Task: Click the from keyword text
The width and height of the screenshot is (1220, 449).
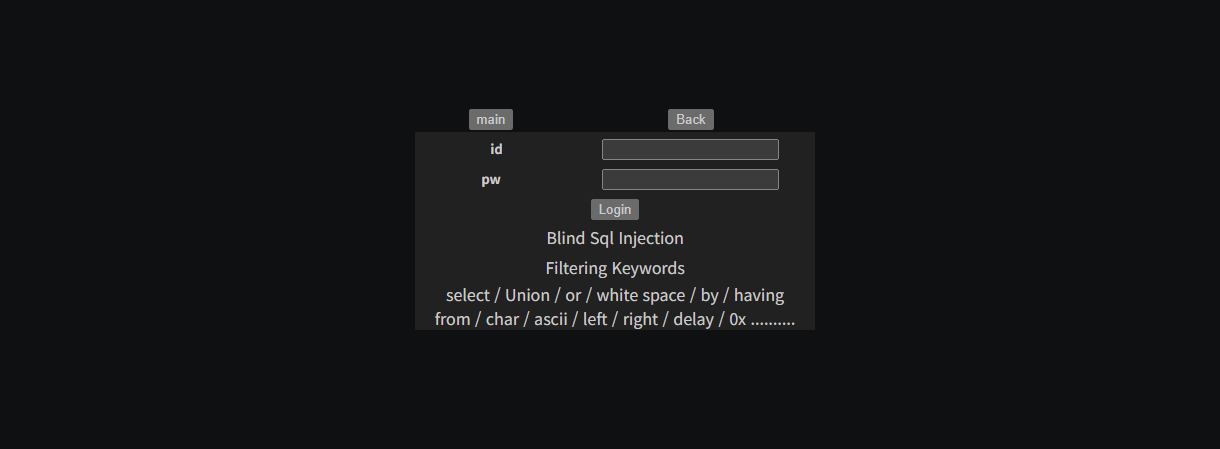Action: (452, 320)
